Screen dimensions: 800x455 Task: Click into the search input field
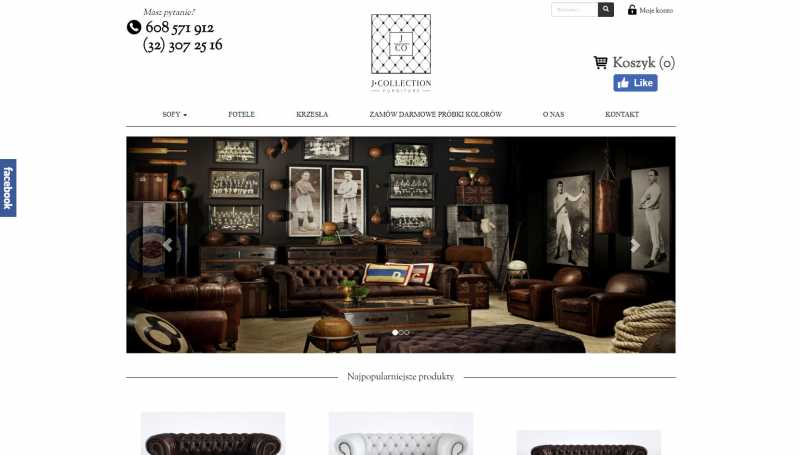pos(574,9)
